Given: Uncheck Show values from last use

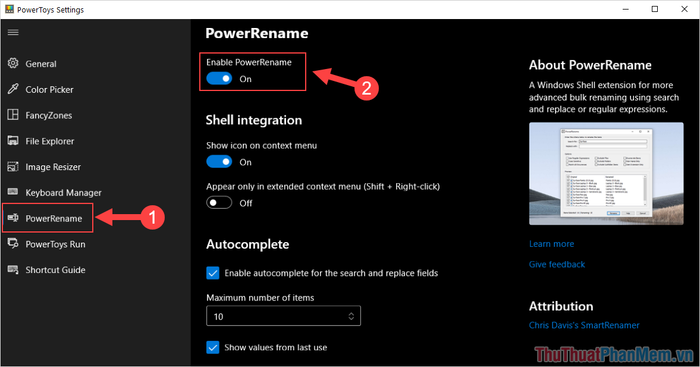Looking at the screenshot, I should [x=213, y=347].
